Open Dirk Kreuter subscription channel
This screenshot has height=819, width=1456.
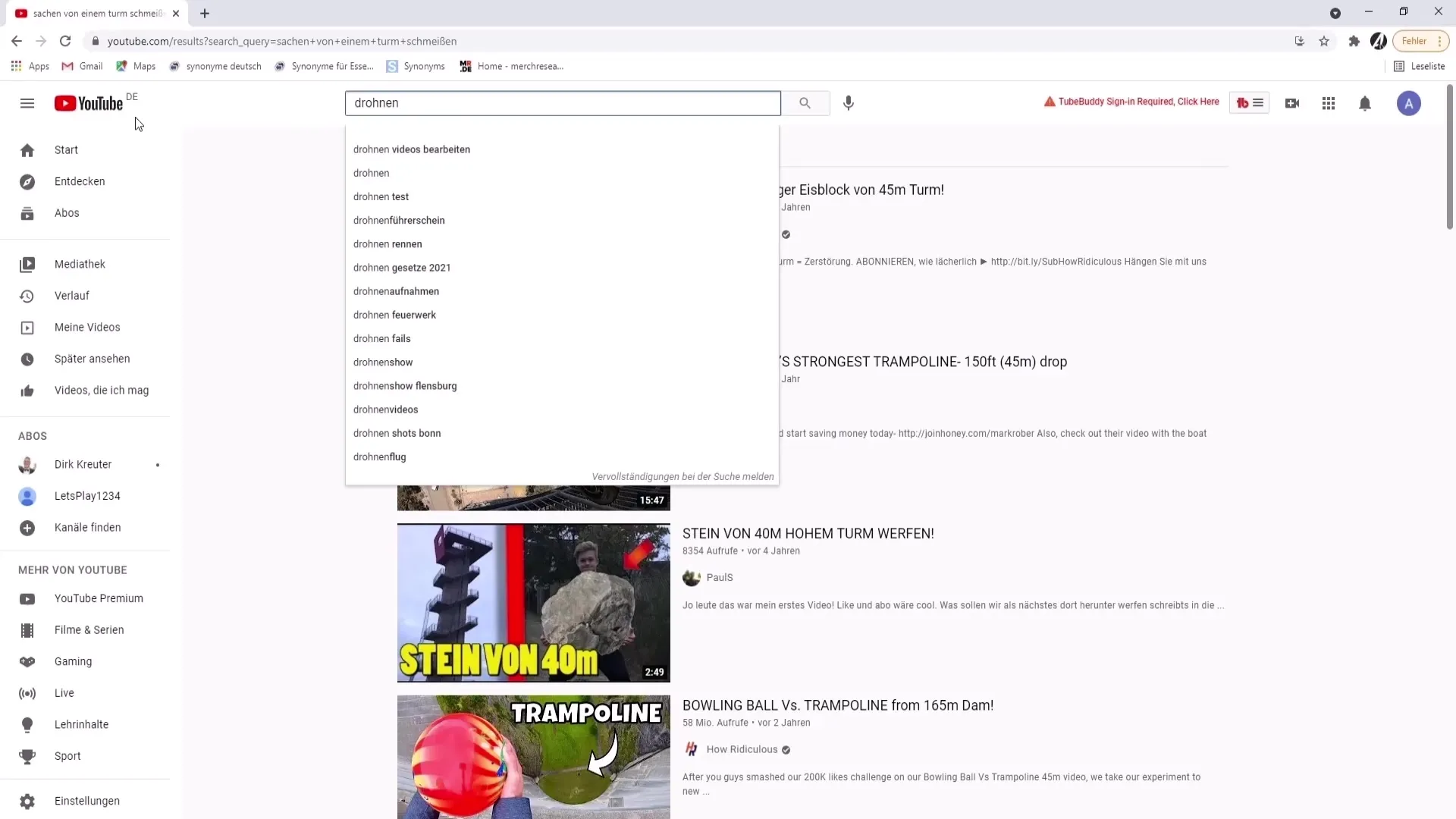[85, 464]
